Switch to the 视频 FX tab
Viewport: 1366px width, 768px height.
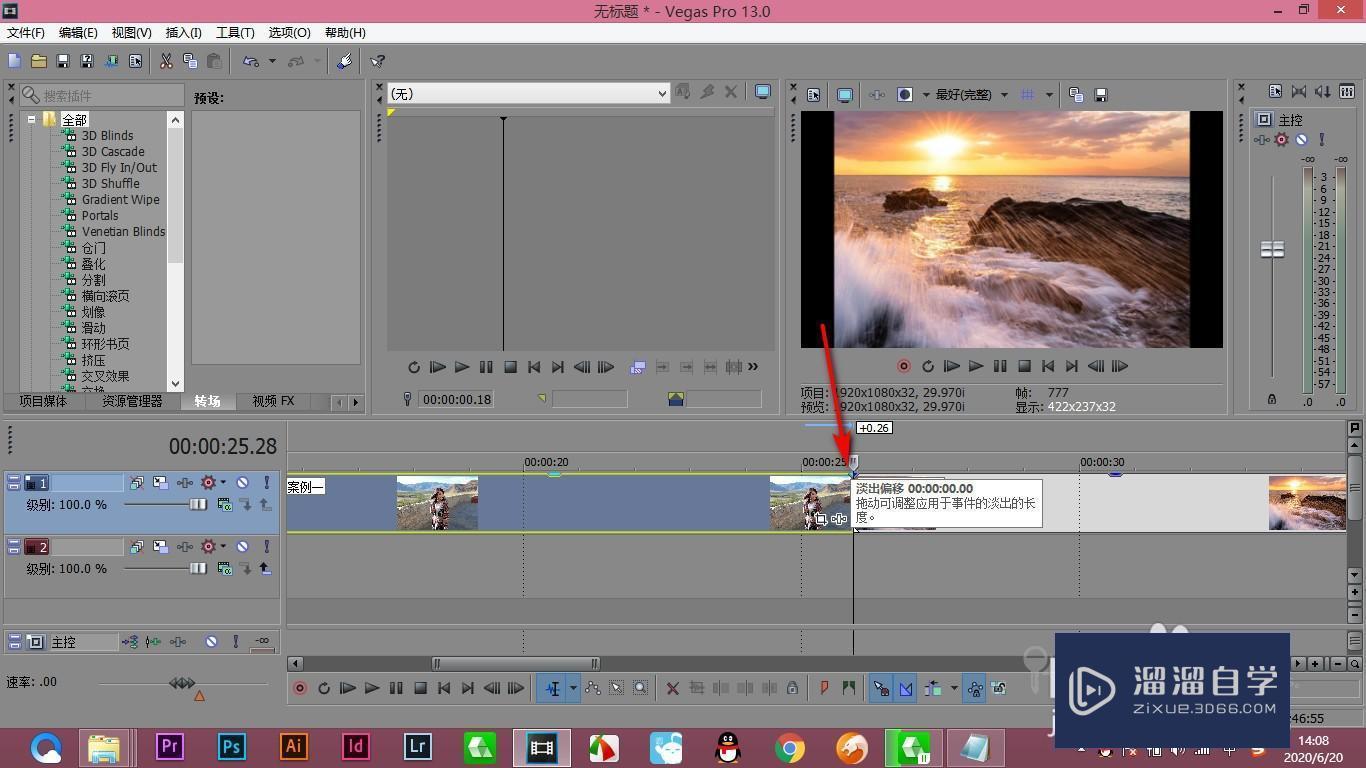pos(273,401)
